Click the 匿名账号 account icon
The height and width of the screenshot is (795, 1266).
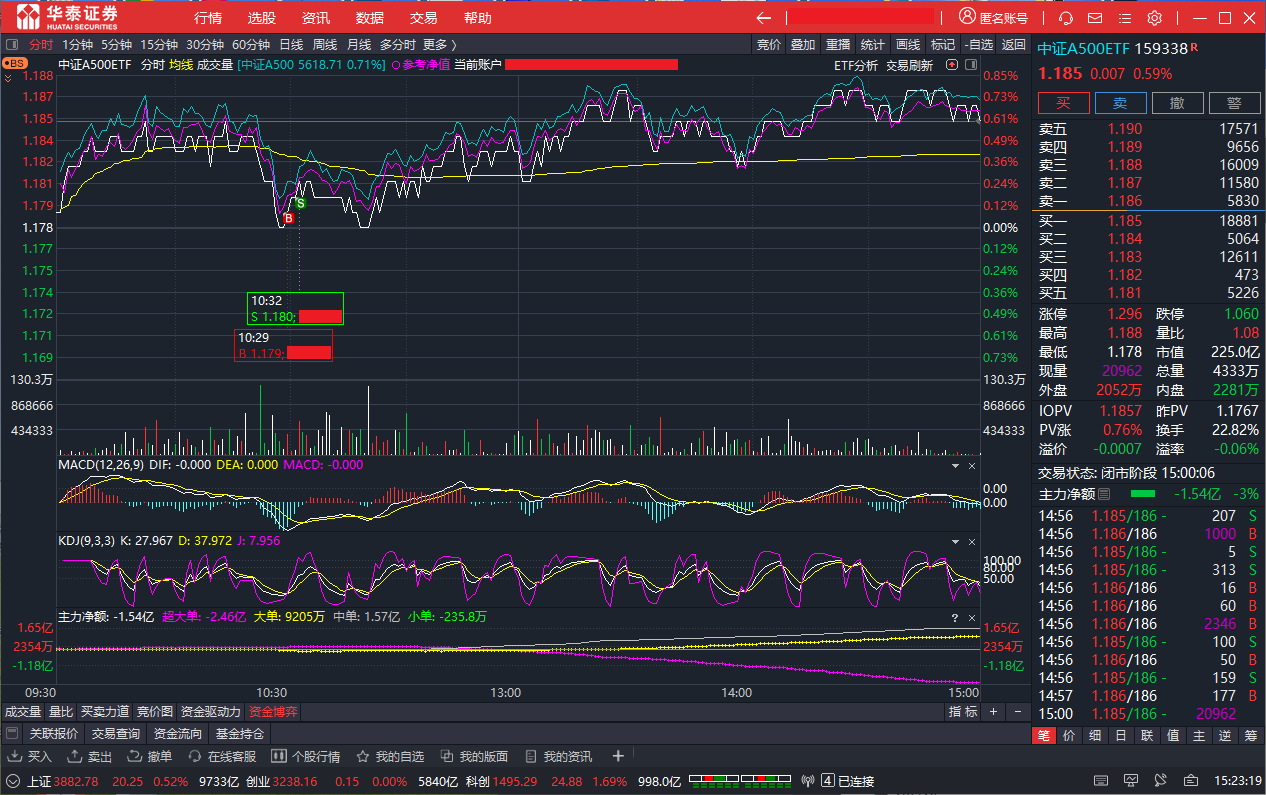[967, 17]
